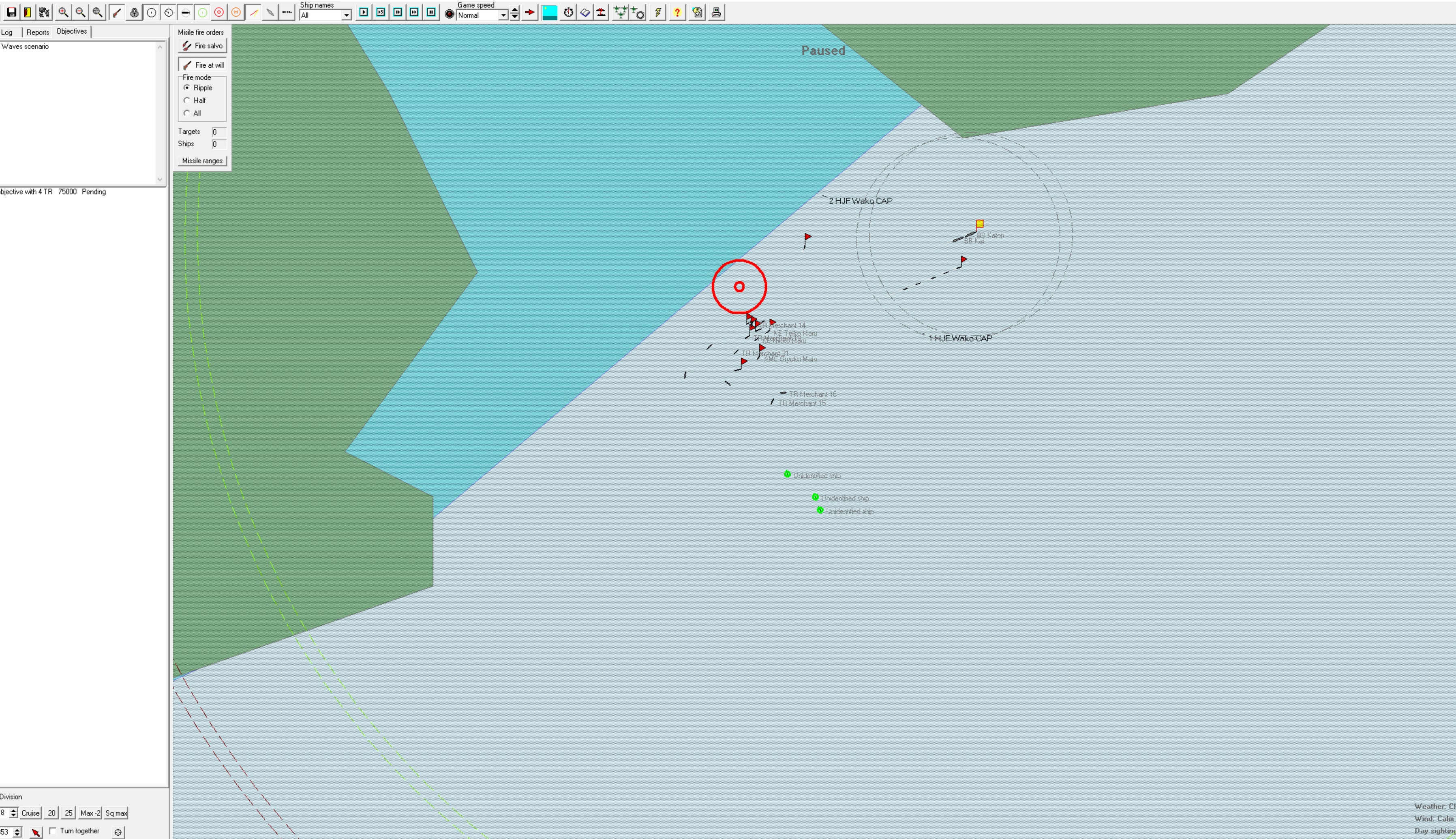Screen dimensions: 1456x839
Task: Click the padlock icon in toolbar
Action: 134,12
